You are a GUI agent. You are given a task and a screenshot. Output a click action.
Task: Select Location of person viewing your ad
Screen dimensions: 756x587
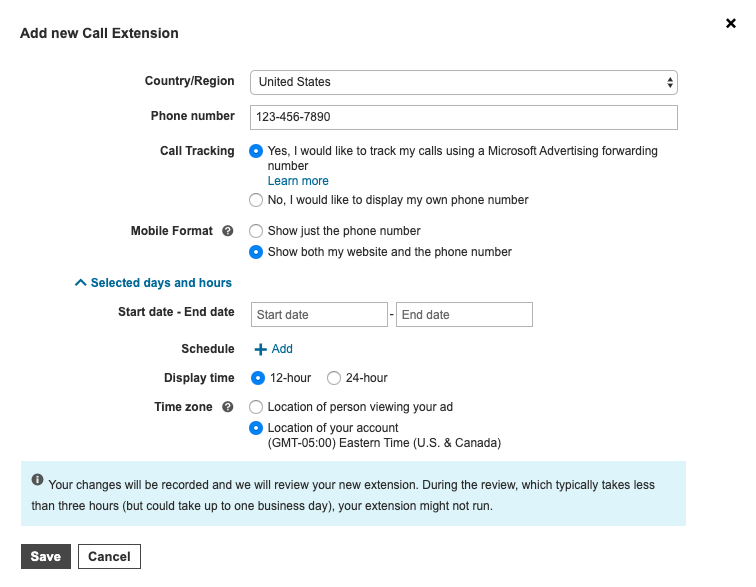point(257,407)
